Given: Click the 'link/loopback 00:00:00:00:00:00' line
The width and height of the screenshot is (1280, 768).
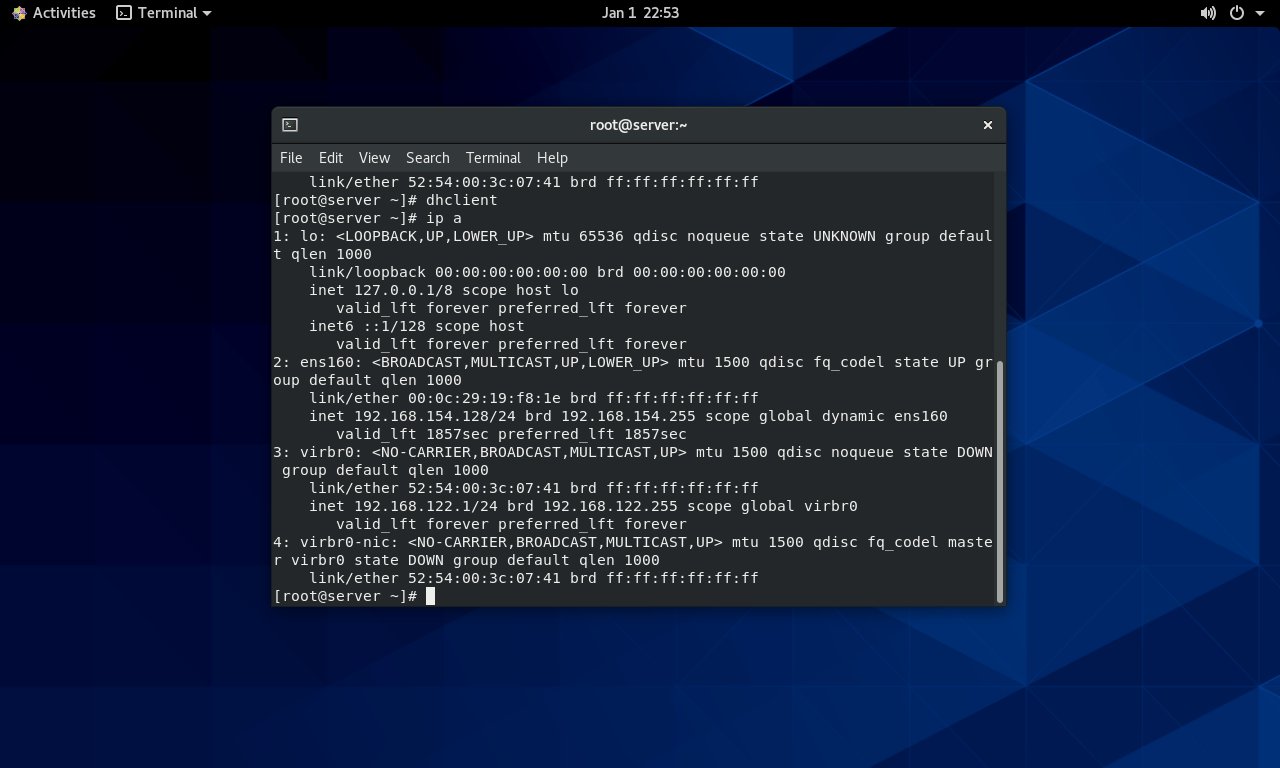Looking at the screenshot, I should [547, 272].
